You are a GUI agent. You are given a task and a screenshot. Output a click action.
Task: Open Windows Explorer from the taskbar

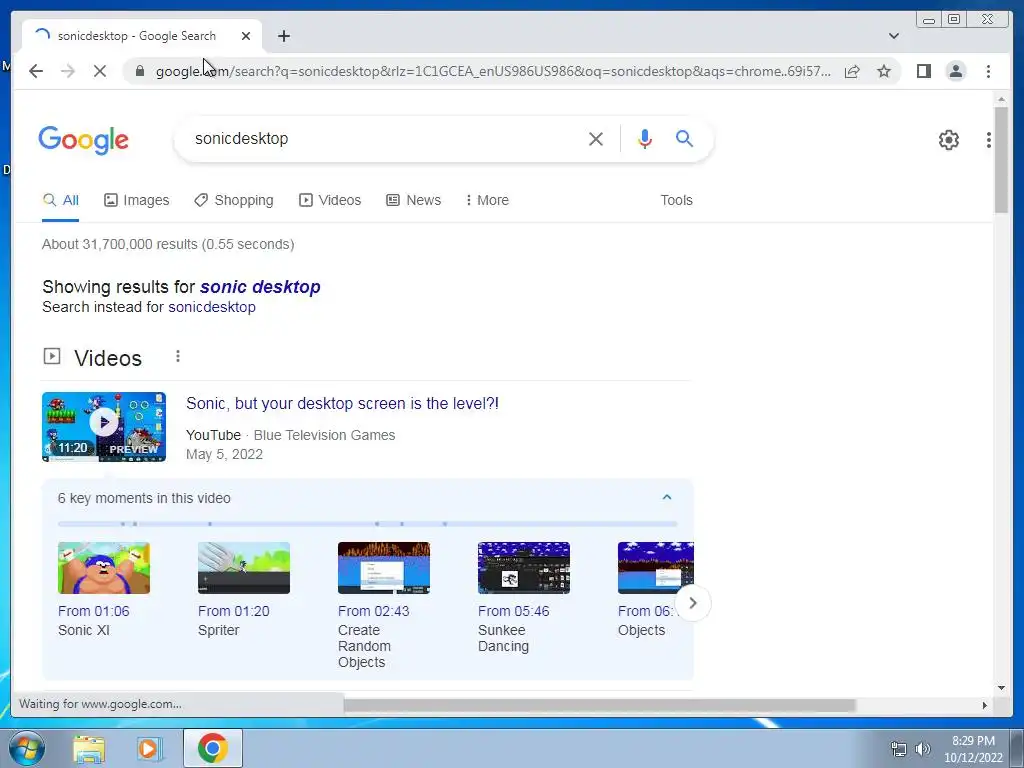click(89, 749)
